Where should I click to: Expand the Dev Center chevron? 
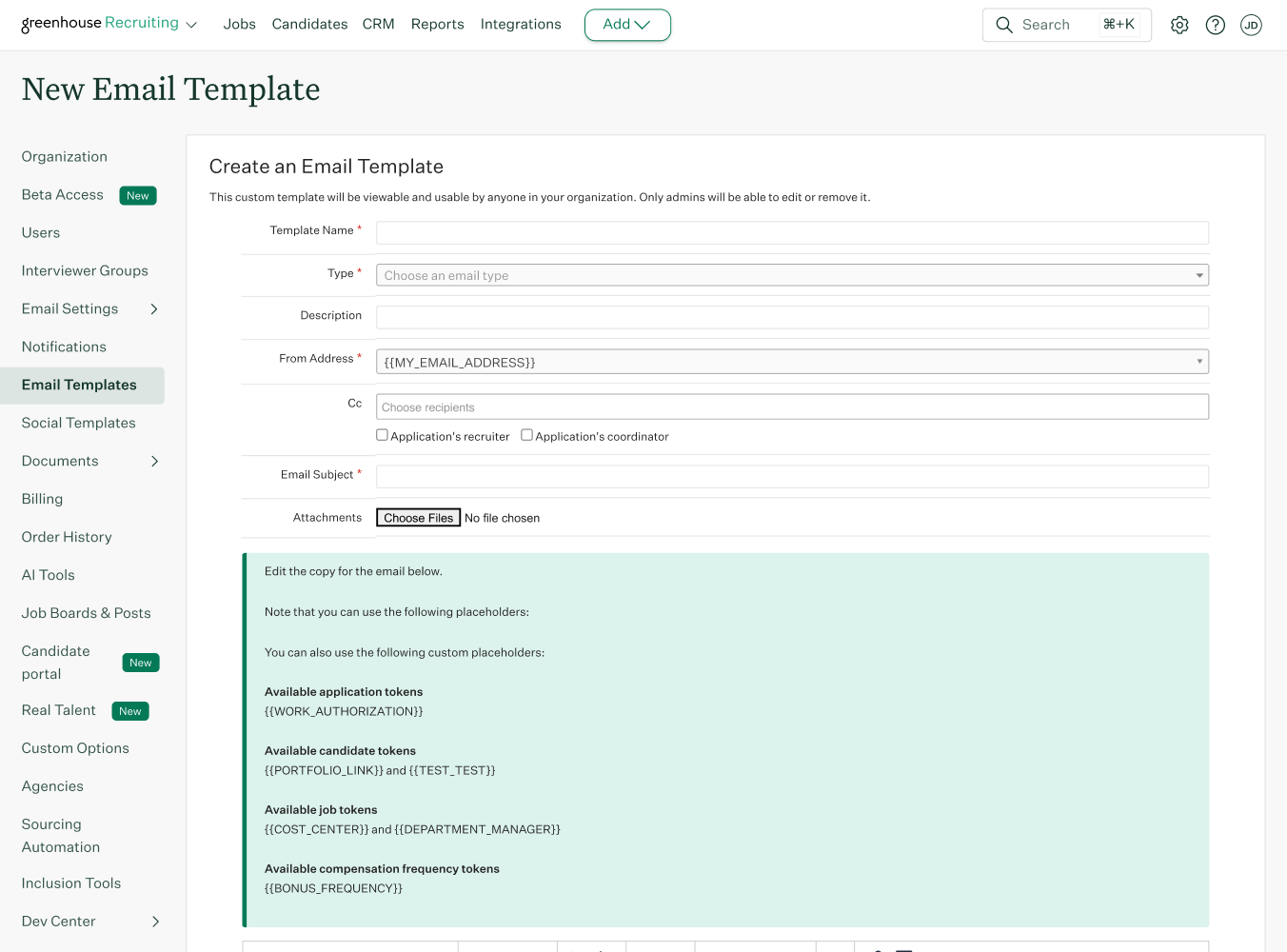pos(155,922)
